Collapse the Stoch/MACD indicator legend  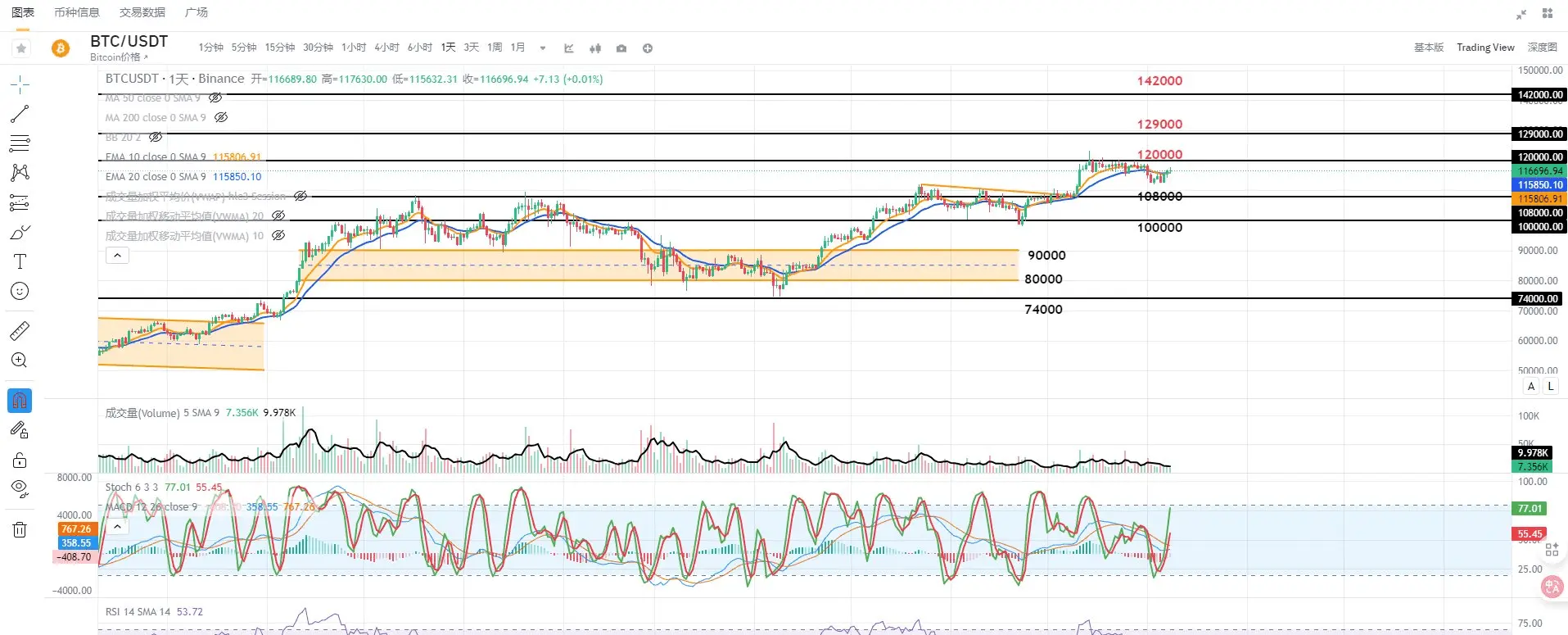click(x=117, y=526)
